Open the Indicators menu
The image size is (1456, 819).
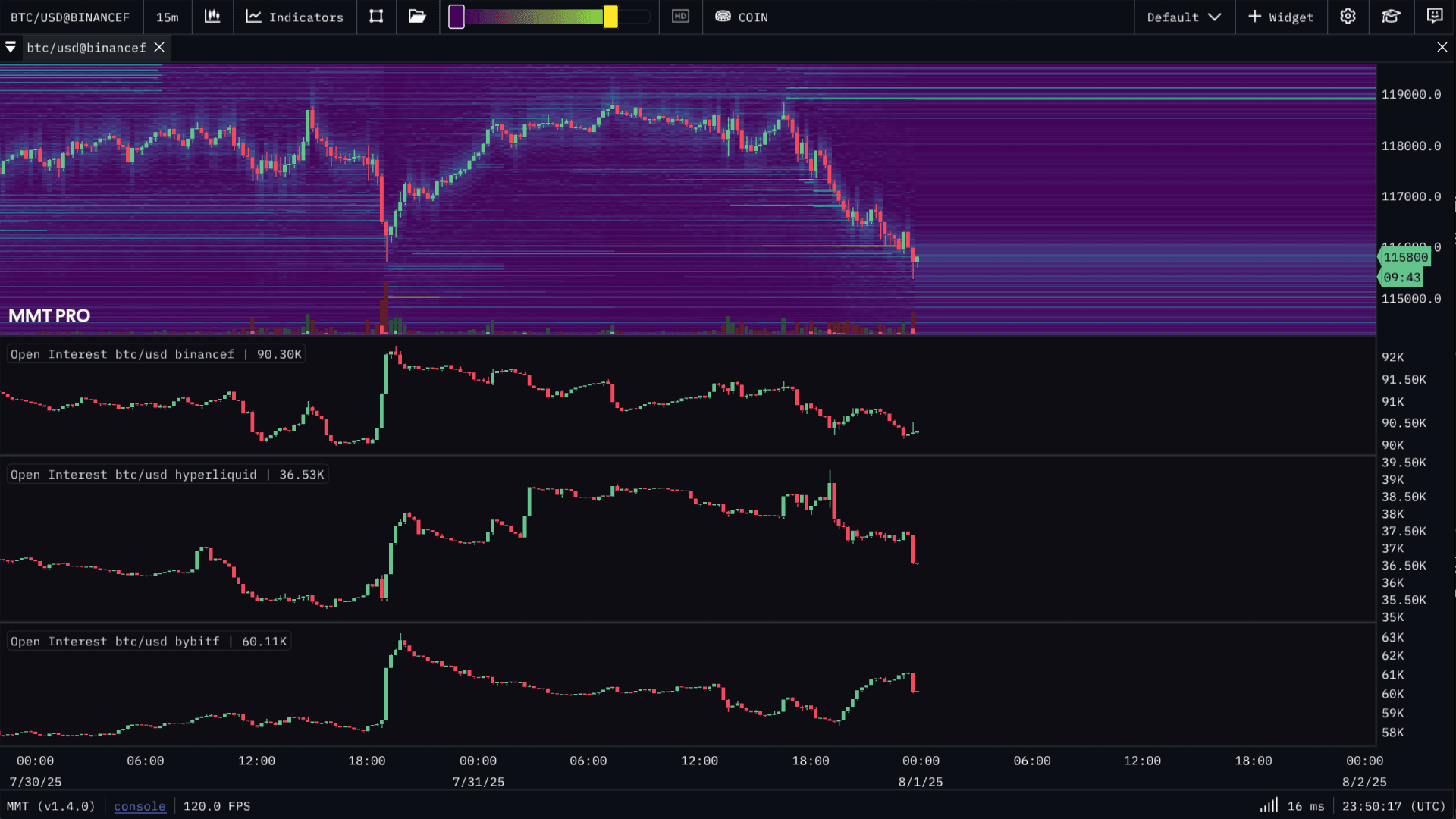(294, 17)
